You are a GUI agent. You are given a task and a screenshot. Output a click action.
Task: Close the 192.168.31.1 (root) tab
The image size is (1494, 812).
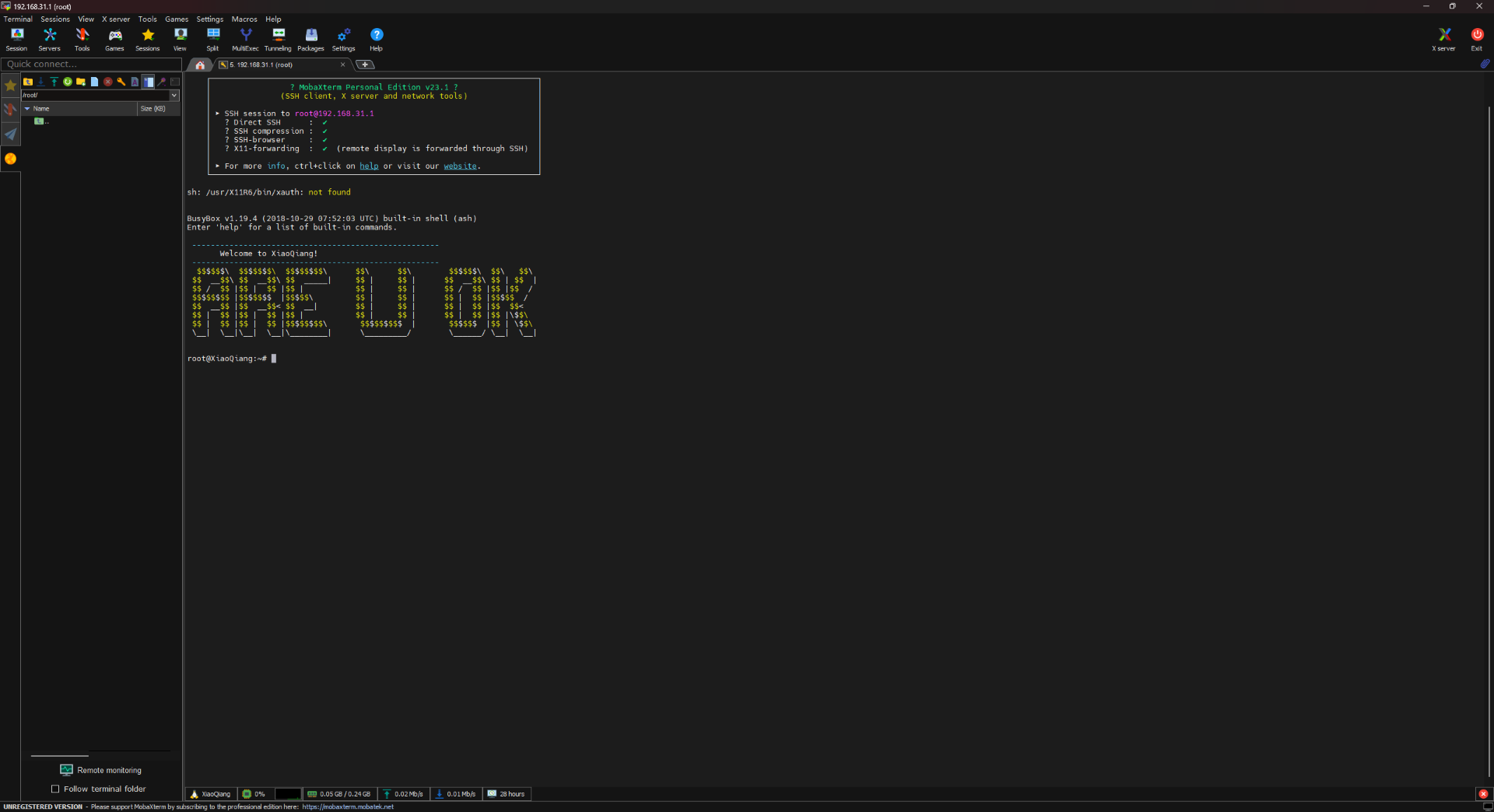(342, 65)
